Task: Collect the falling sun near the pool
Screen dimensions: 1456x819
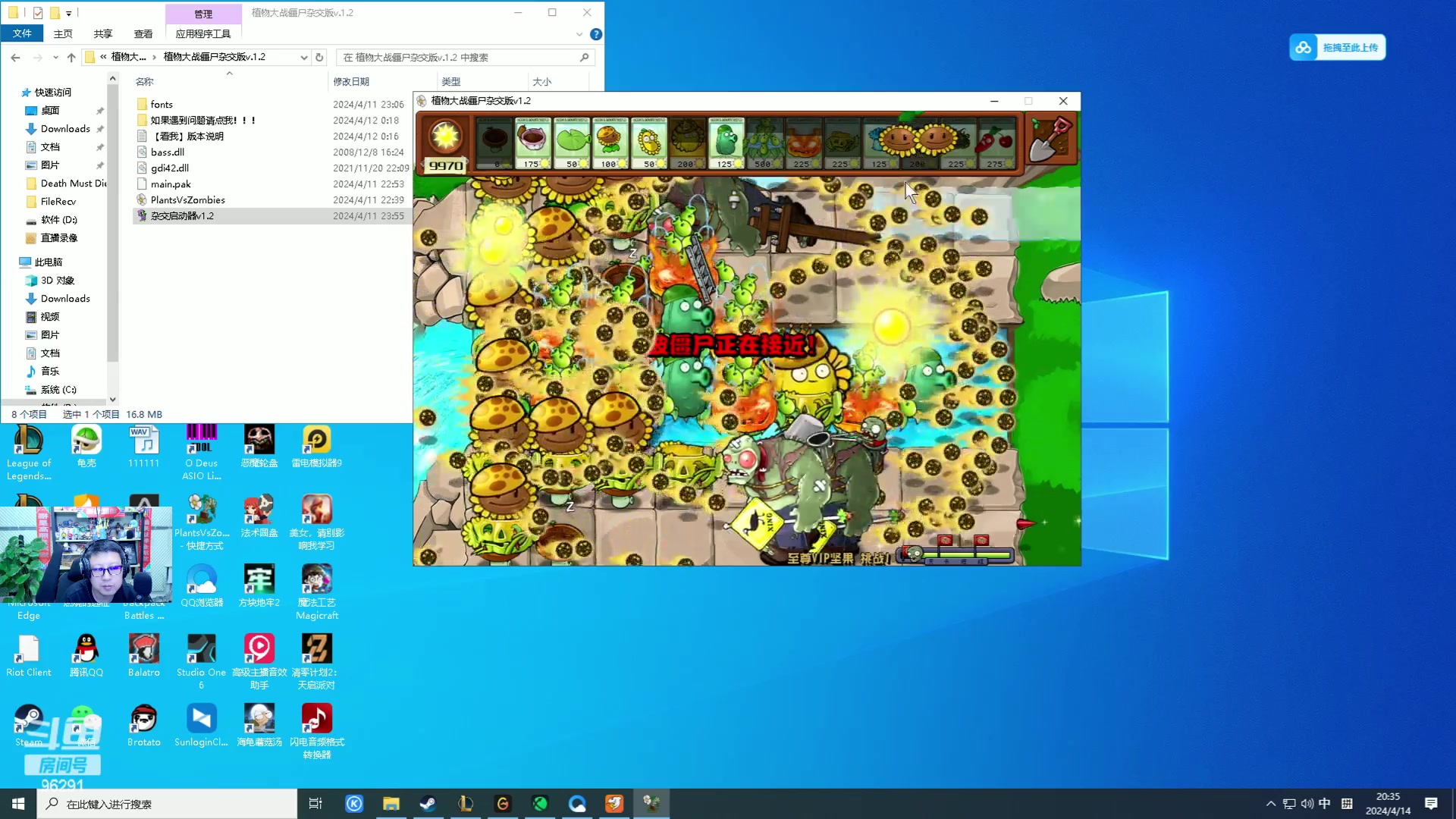Action: pyautogui.click(x=891, y=327)
